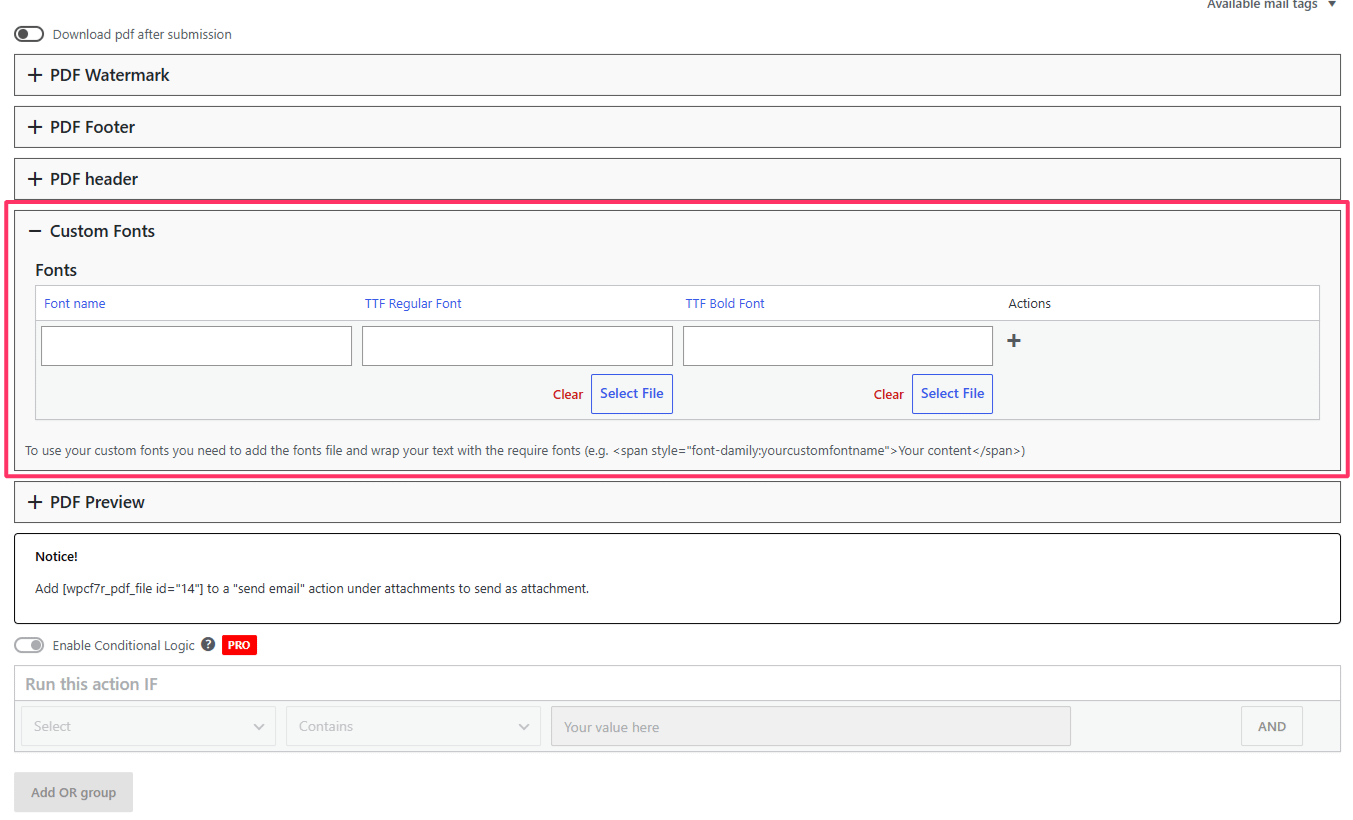This screenshot has height=820, width=1353.
Task: Open the Contains operator dropdown
Action: point(413,727)
